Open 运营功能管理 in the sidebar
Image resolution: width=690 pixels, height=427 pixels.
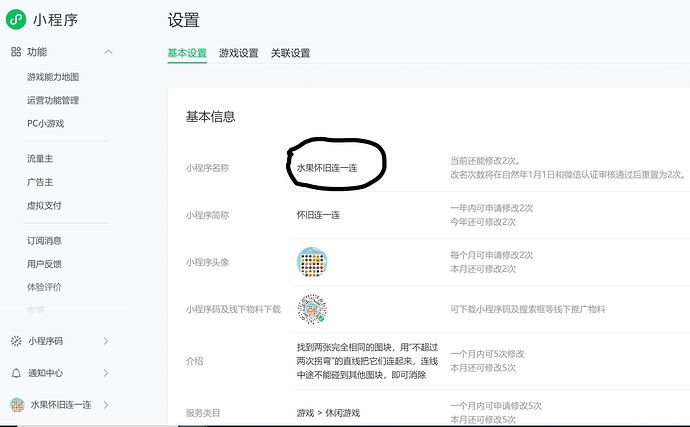53,100
